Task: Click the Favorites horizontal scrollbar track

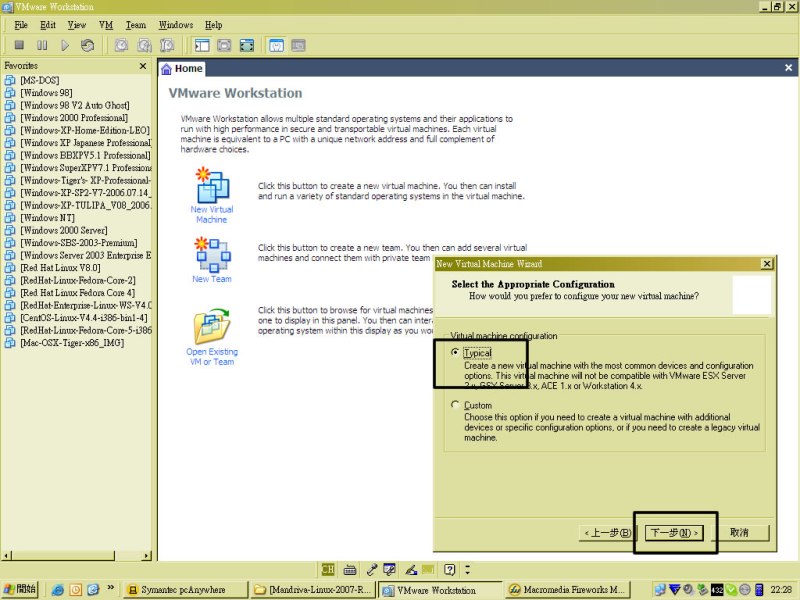Action: (78, 556)
